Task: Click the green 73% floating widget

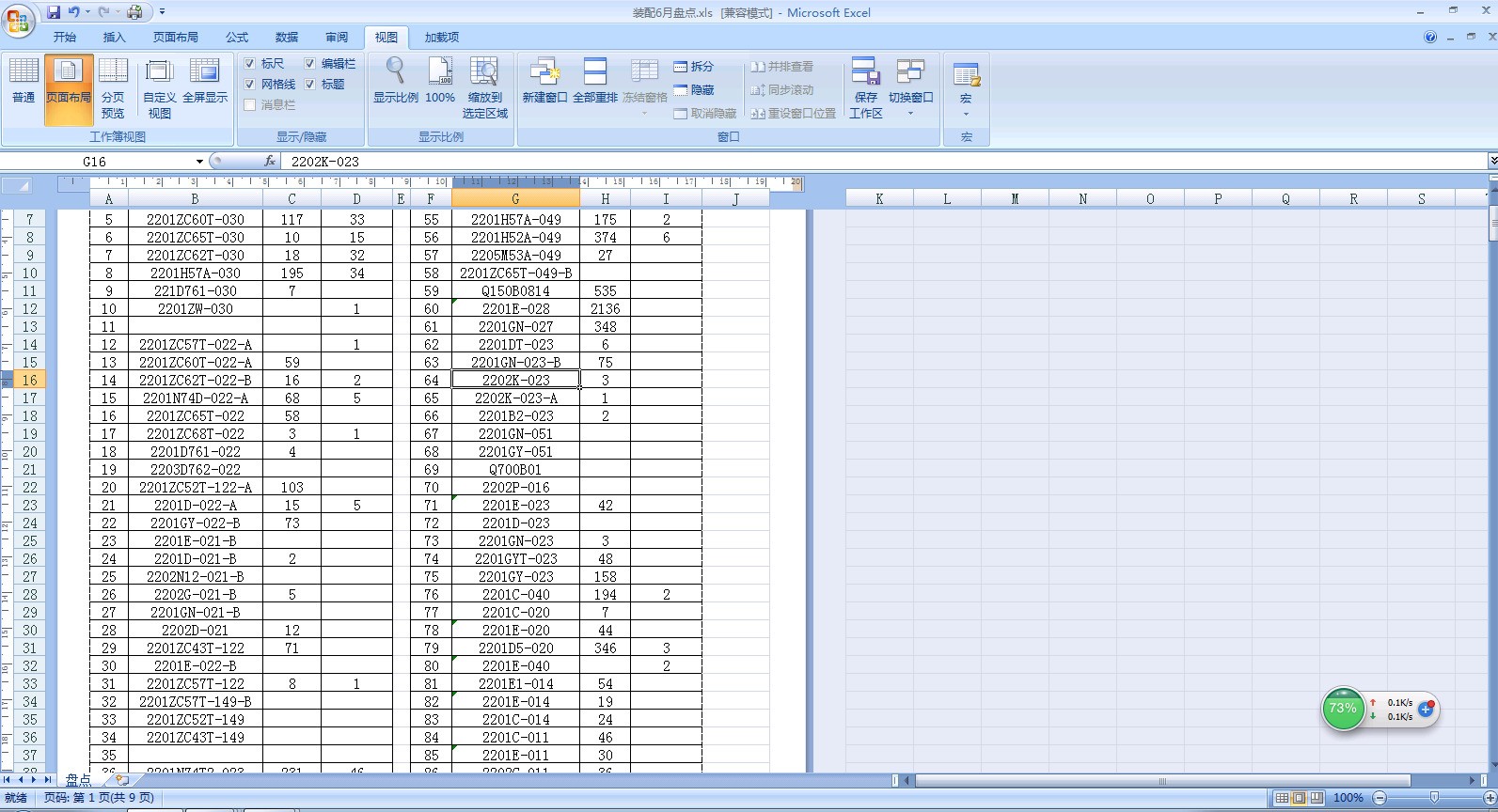Action: pyautogui.click(x=1343, y=709)
